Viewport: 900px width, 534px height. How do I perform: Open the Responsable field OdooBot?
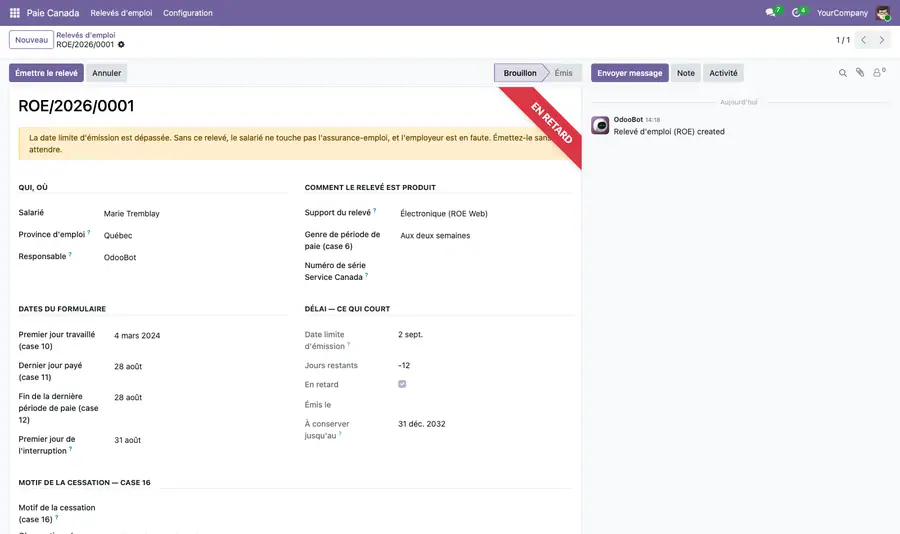pyautogui.click(x=194, y=257)
